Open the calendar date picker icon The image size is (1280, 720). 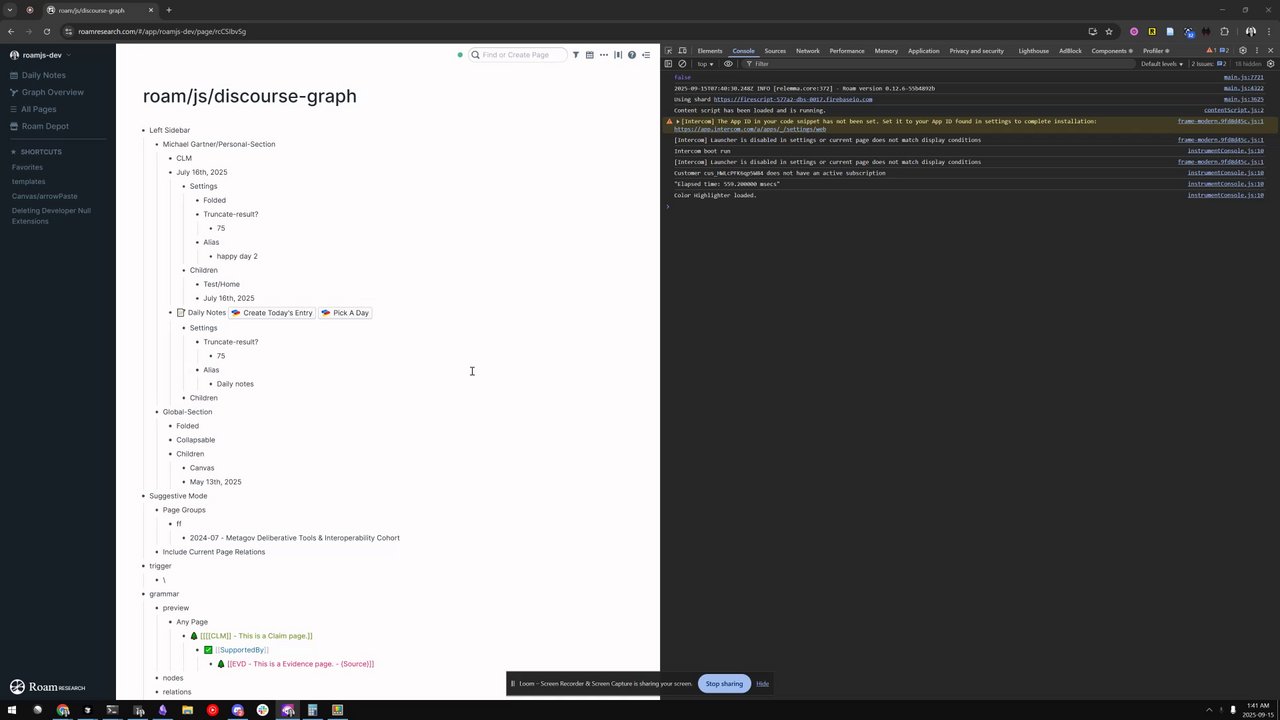tap(590, 55)
